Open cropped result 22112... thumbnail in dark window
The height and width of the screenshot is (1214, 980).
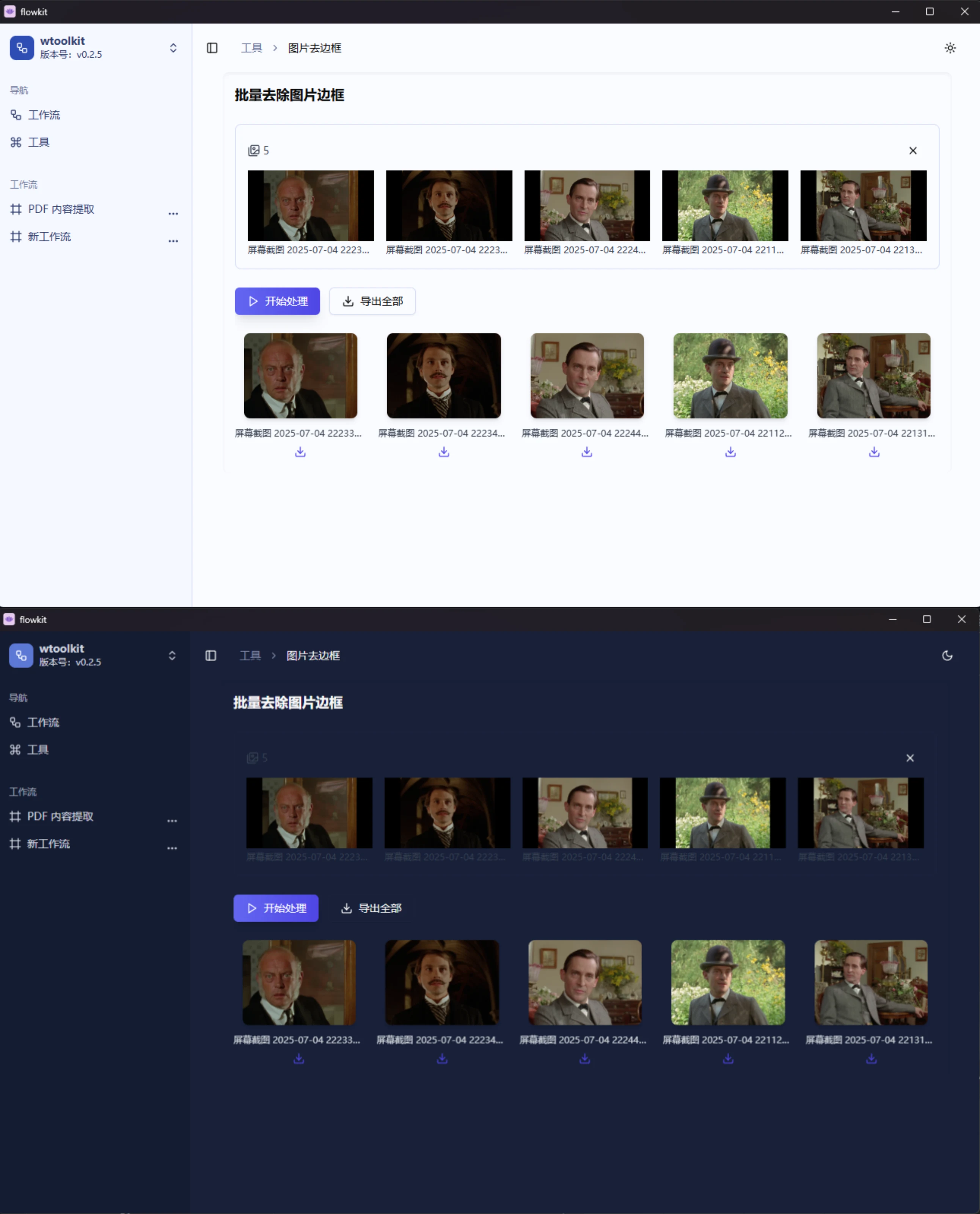[728, 983]
